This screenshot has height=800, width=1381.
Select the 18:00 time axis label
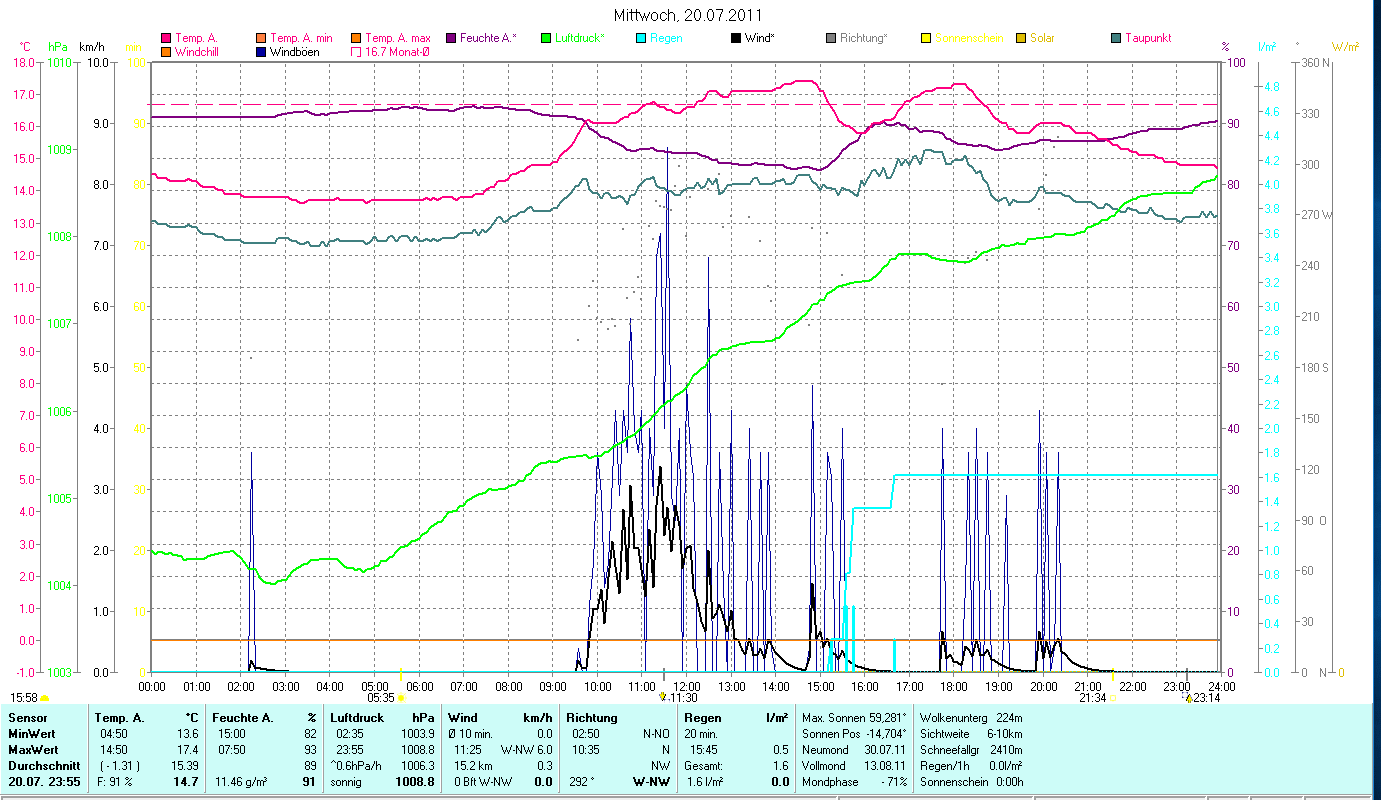click(954, 687)
